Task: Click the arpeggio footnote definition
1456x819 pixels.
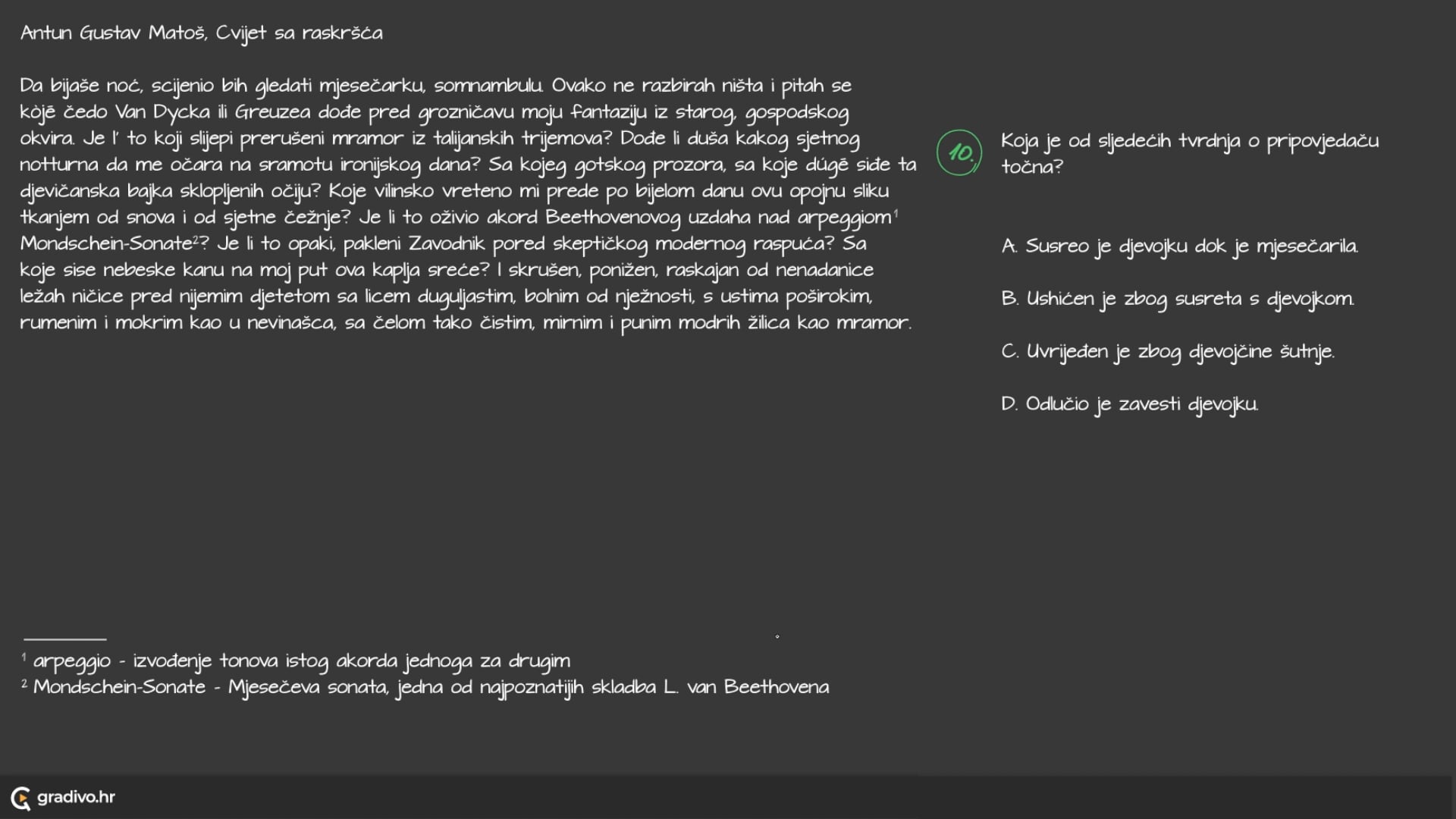Action: [x=302, y=661]
